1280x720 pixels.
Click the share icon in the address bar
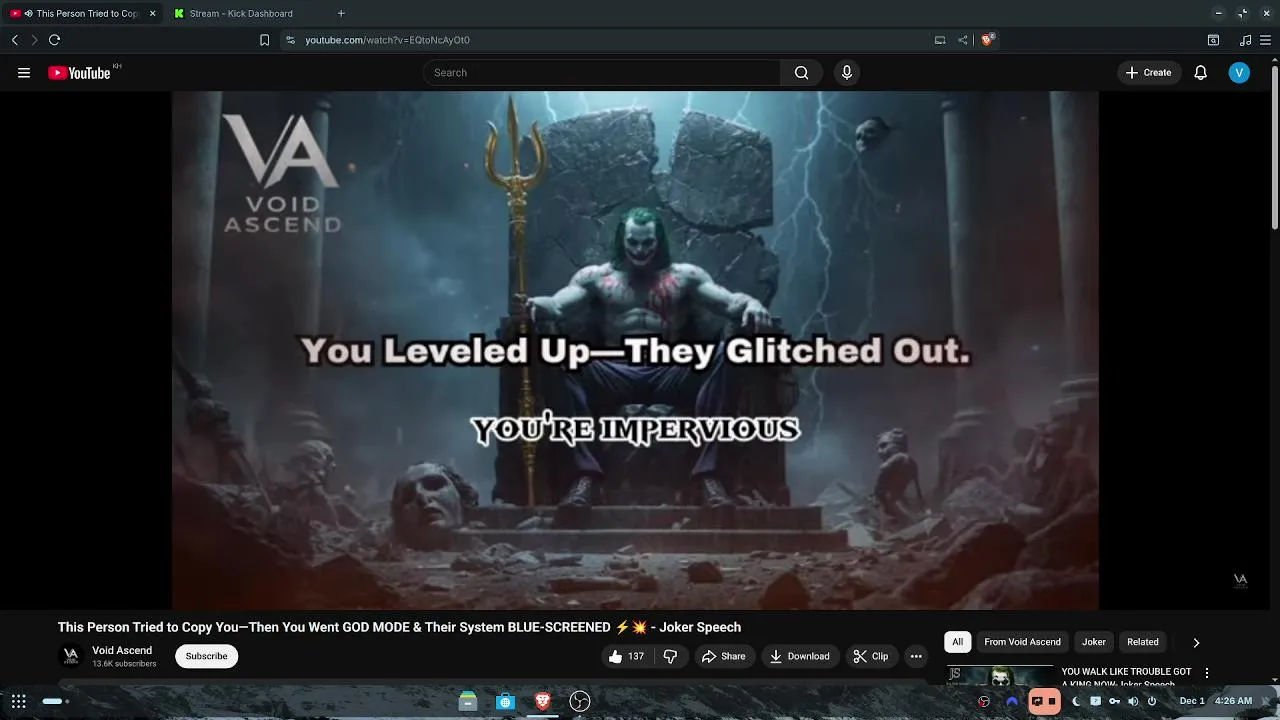[x=963, y=40]
